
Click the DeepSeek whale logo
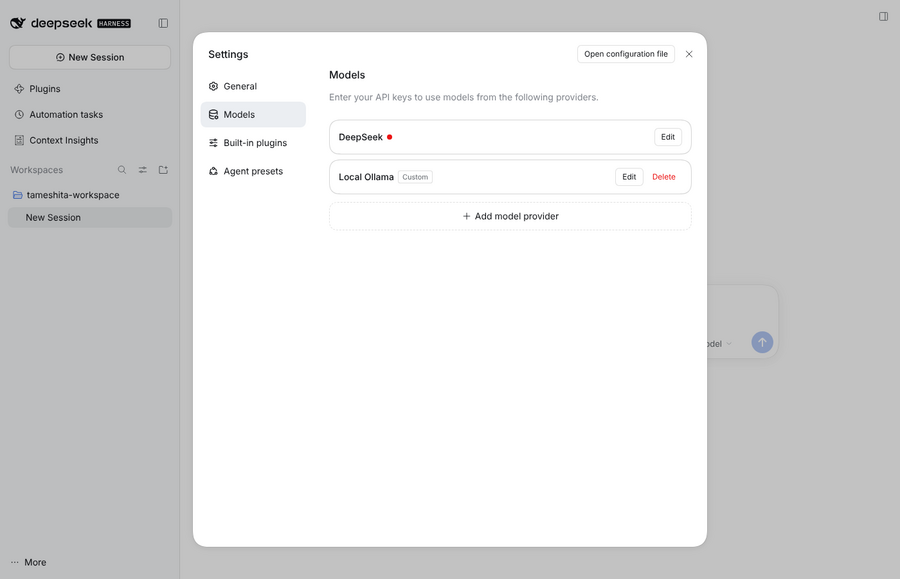click(x=18, y=23)
